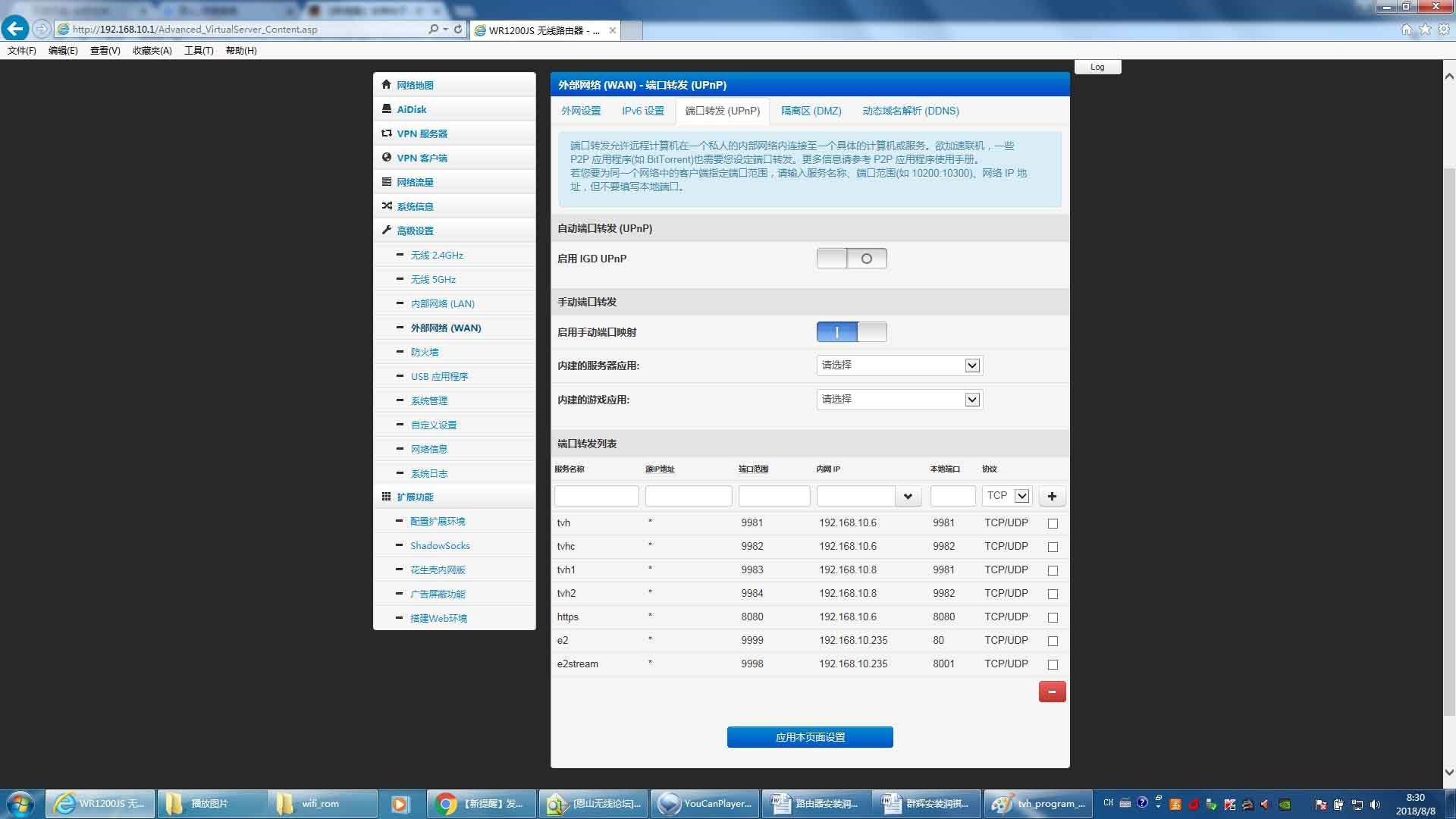Viewport: 1456px width, 819px height.
Task: Click the 高级设置 wrench icon
Action: (x=387, y=231)
